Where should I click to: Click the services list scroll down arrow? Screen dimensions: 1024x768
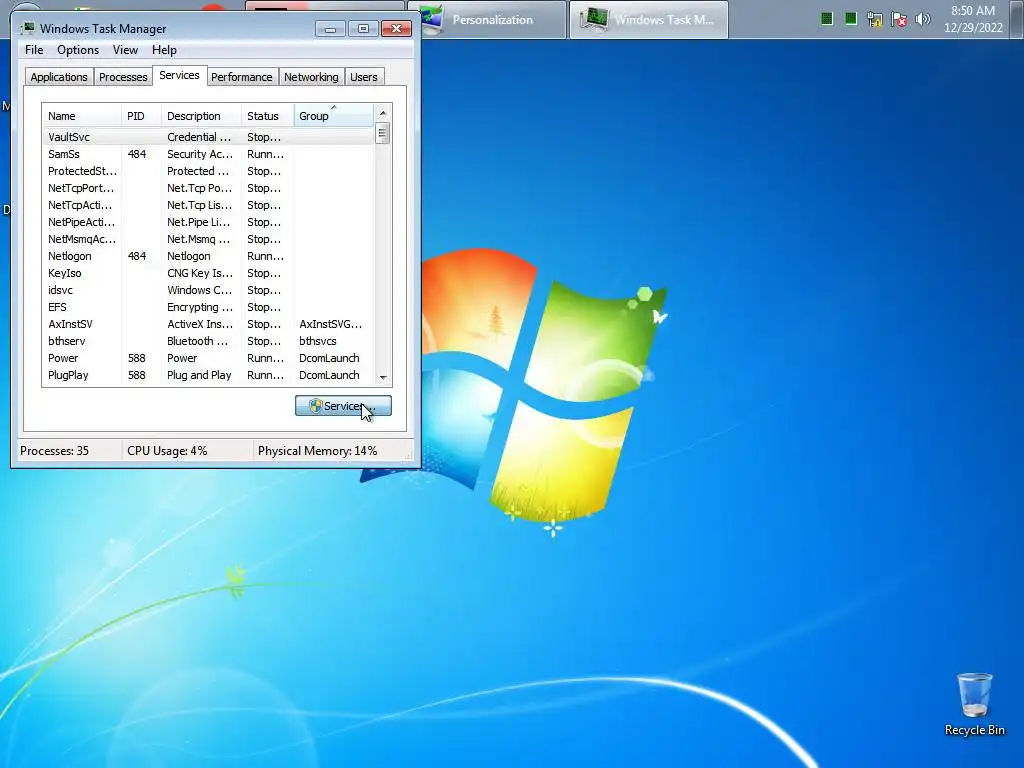tap(383, 377)
